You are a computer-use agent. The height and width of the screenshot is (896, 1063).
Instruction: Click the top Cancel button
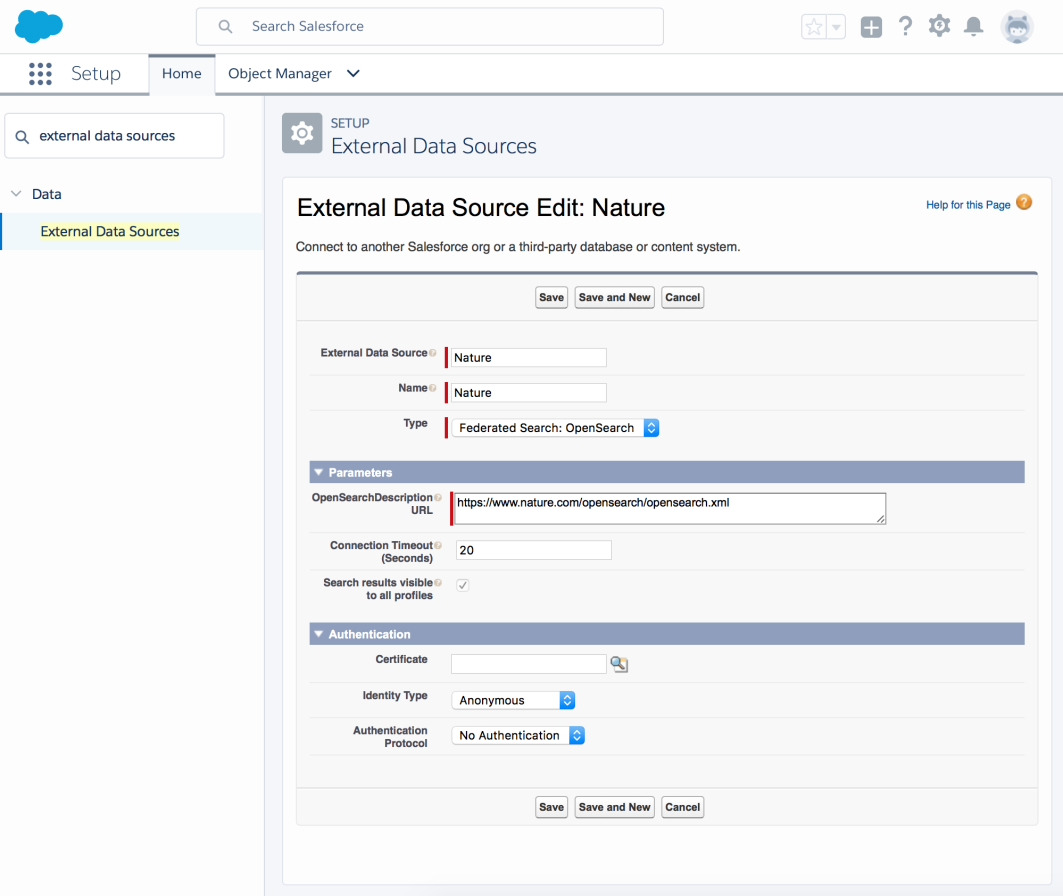[x=683, y=298]
